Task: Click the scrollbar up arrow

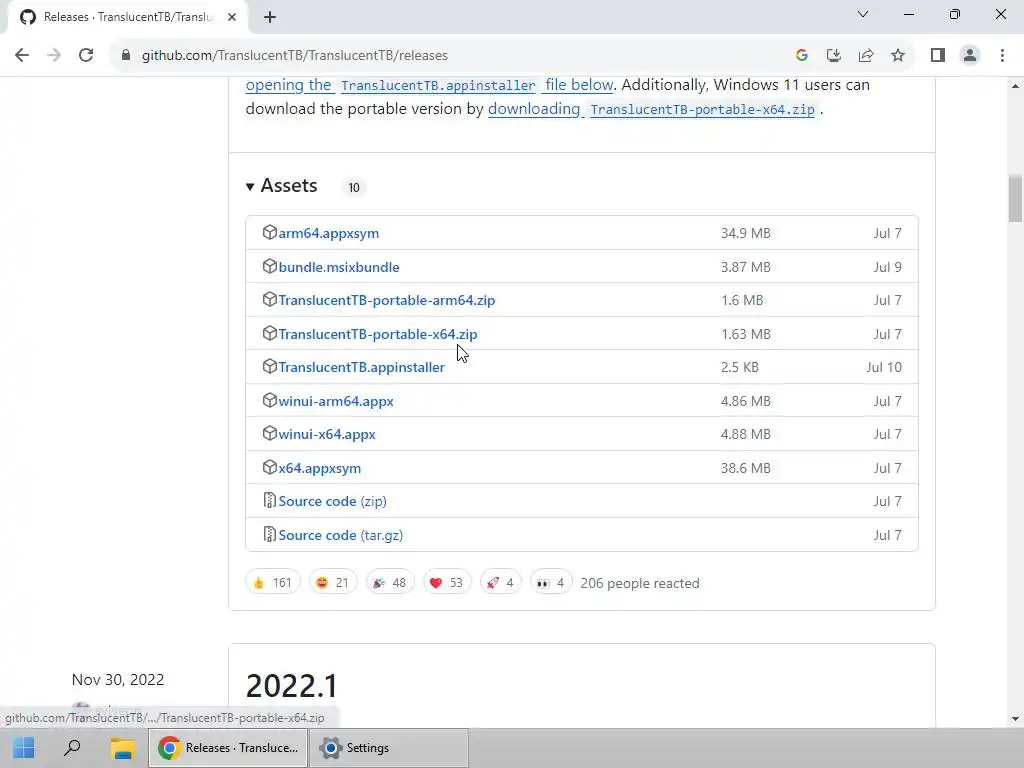Action: tap(1015, 86)
